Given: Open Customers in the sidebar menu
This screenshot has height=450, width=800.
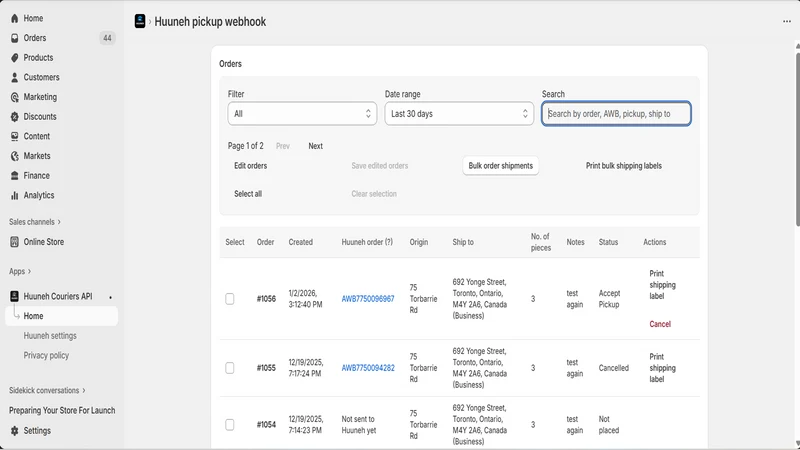Looking at the screenshot, I should 41,77.
